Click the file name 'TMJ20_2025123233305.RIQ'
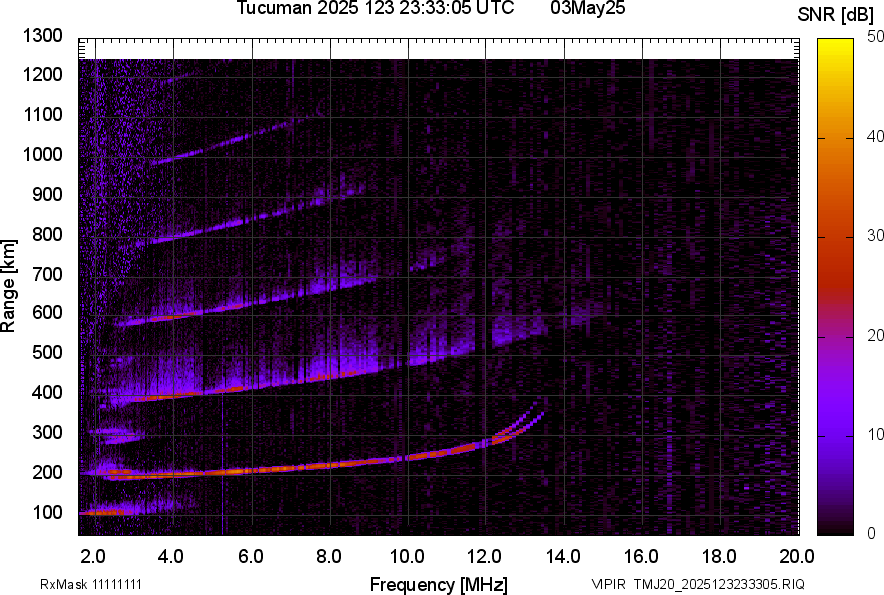 tap(719, 584)
